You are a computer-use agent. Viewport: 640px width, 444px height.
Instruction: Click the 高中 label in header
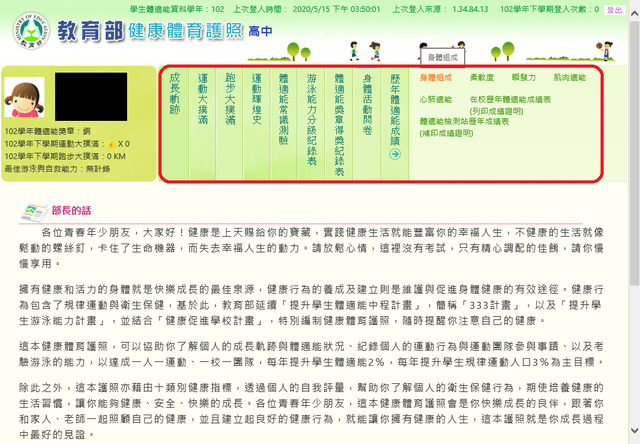pos(260,31)
